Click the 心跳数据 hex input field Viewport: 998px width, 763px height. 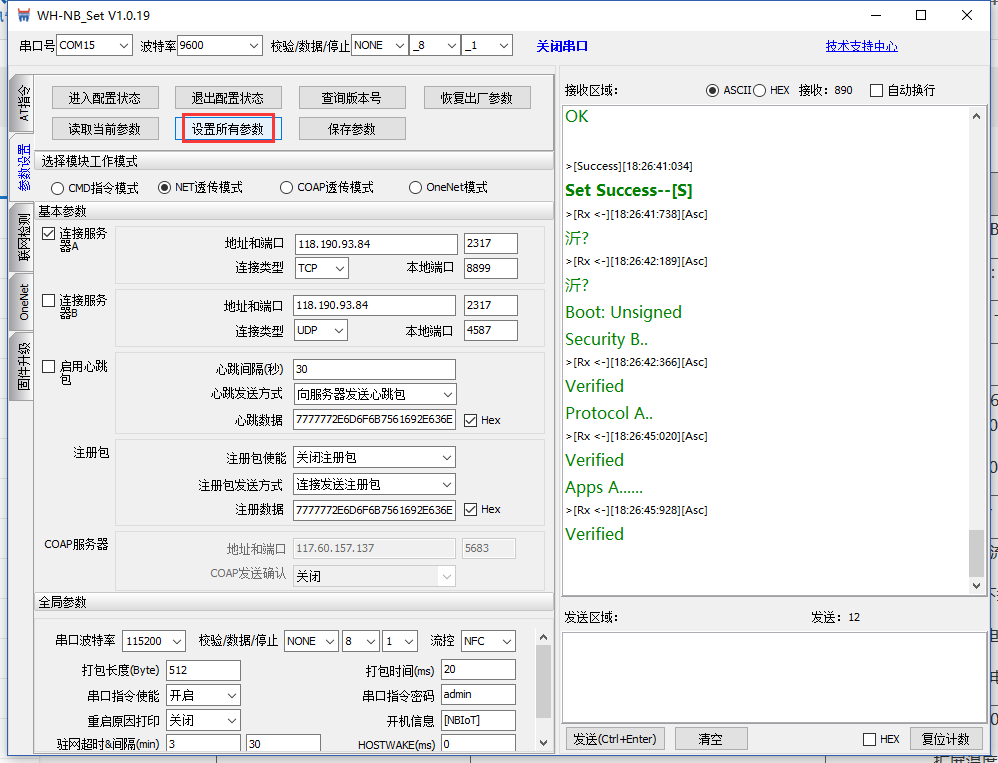375,420
